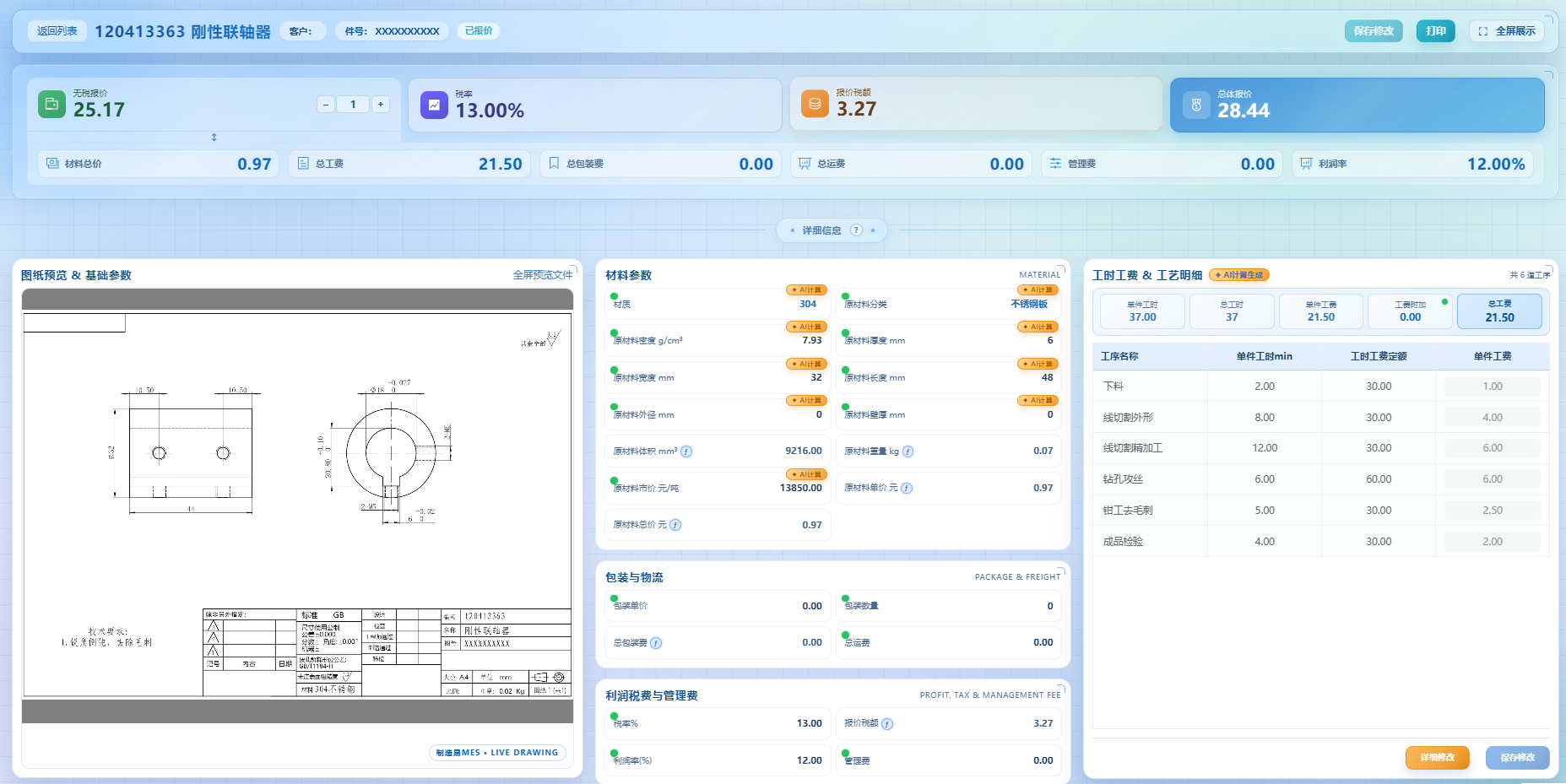Click the engineering drawing preview thumbnail

pyautogui.click(x=297, y=505)
